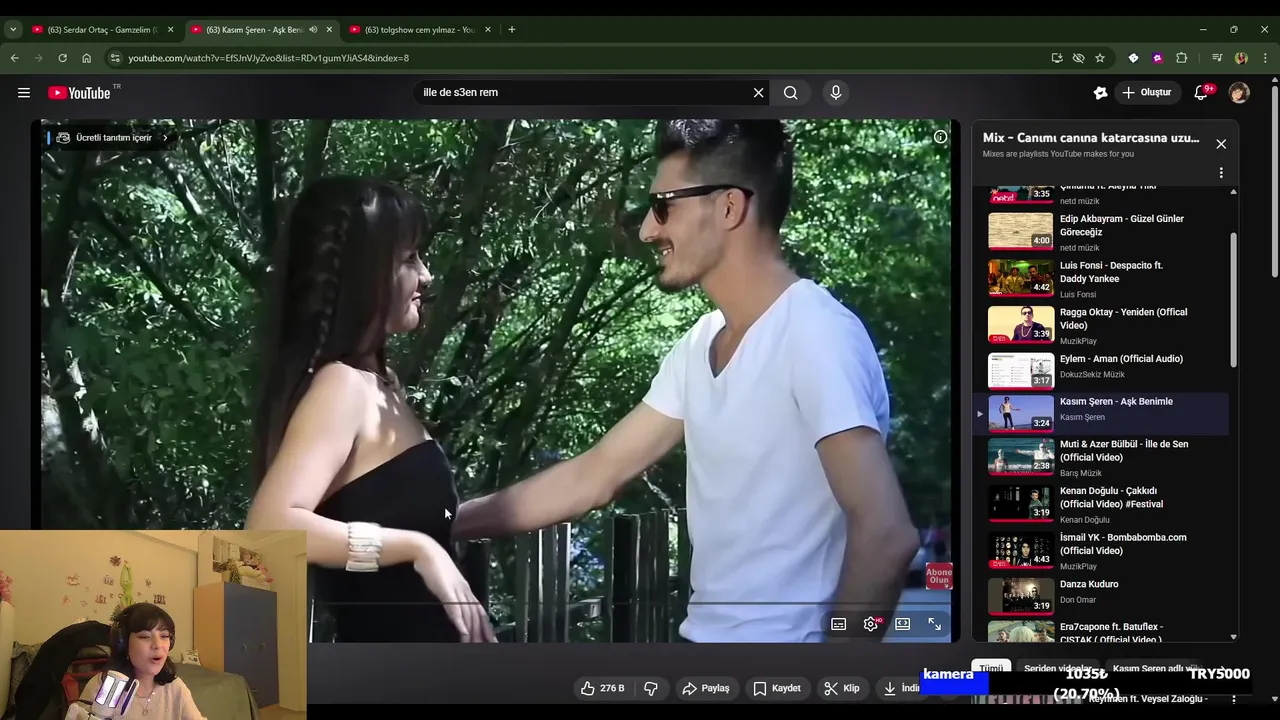Switch to the Serdar Ortaç - Gamzelim tab
Screen dimensions: 1280x720
(x=95, y=30)
